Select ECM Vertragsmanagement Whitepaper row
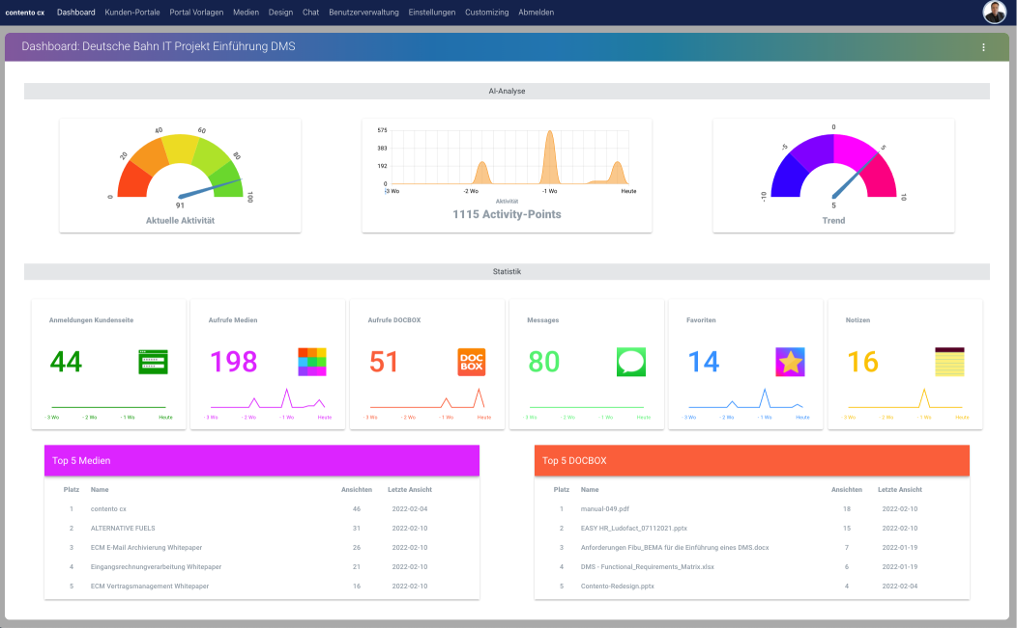Image resolution: width=1017 pixels, height=628 pixels. pos(262,586)
